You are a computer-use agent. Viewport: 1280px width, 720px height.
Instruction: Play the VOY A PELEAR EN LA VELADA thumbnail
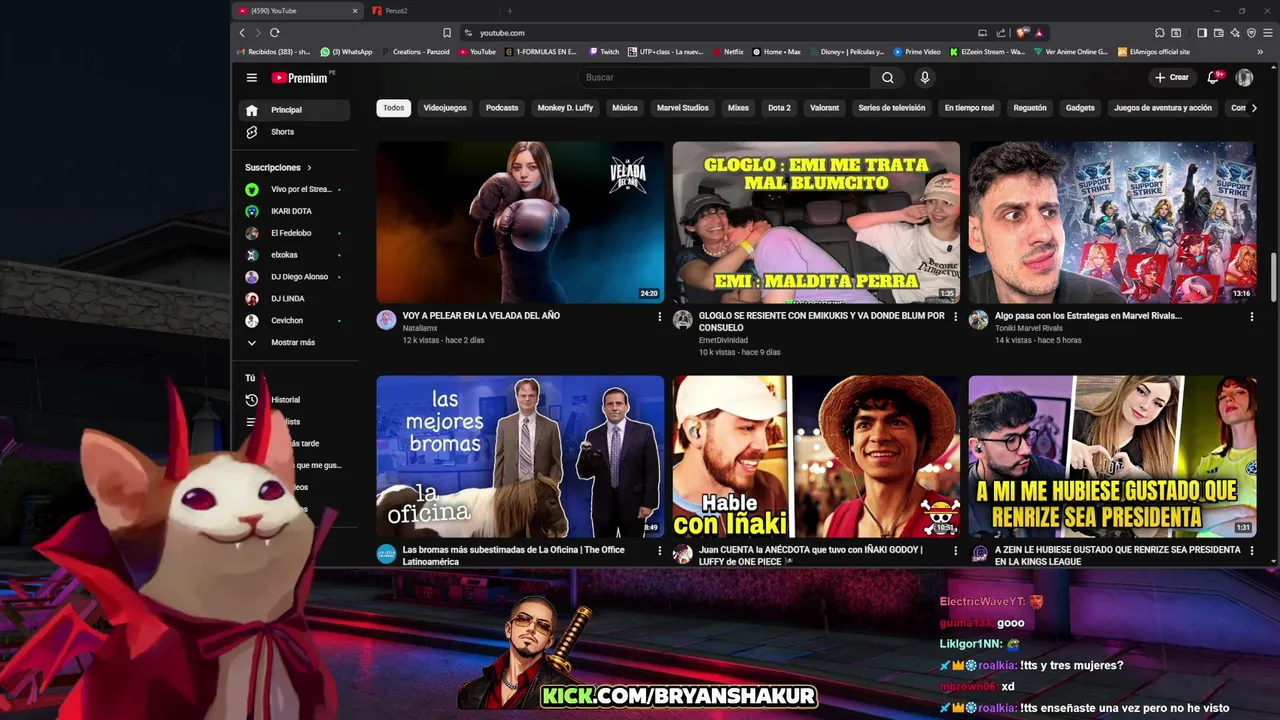(x=520, y=222)
